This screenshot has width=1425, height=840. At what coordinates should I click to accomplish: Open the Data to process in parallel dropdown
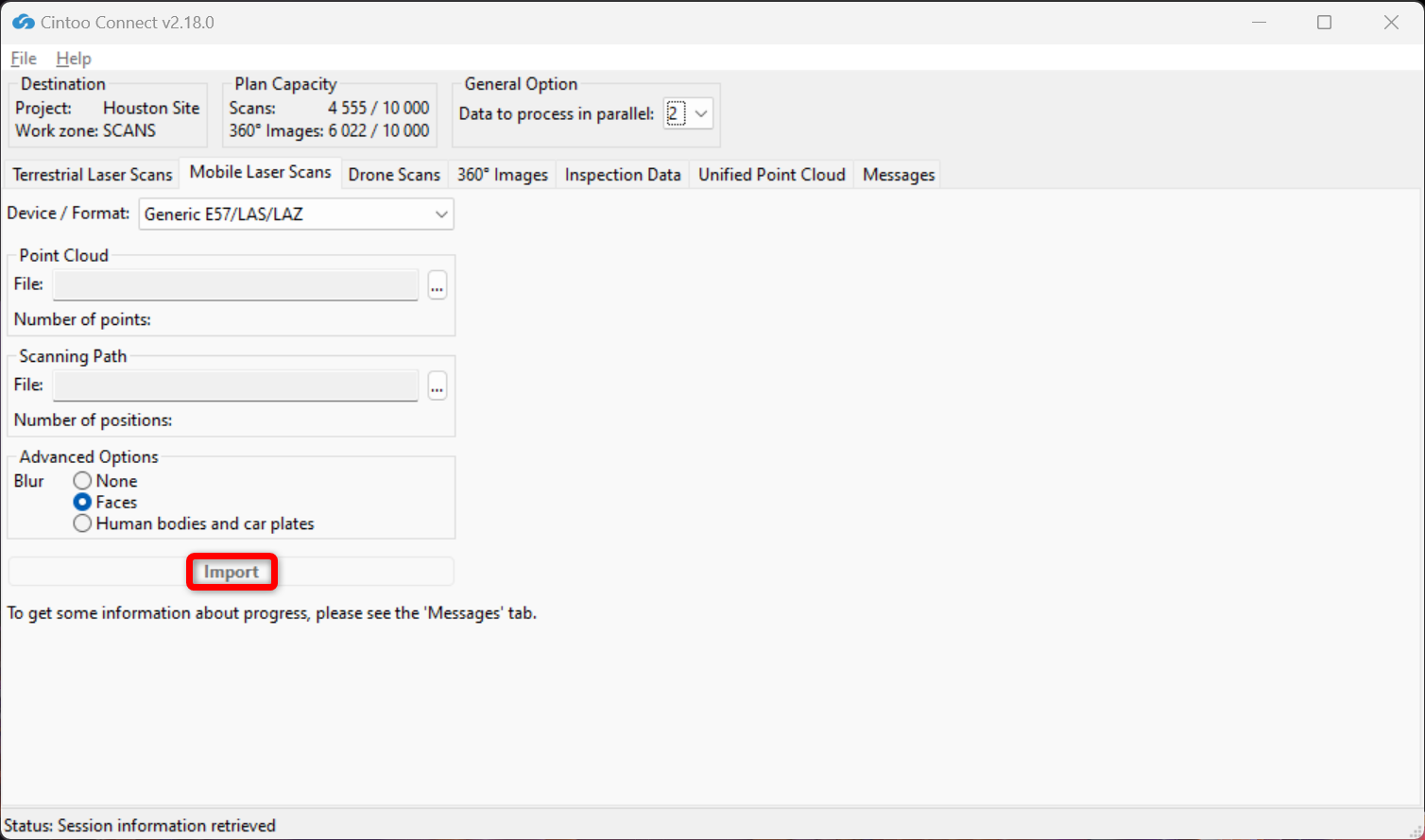tap(688, 113)
